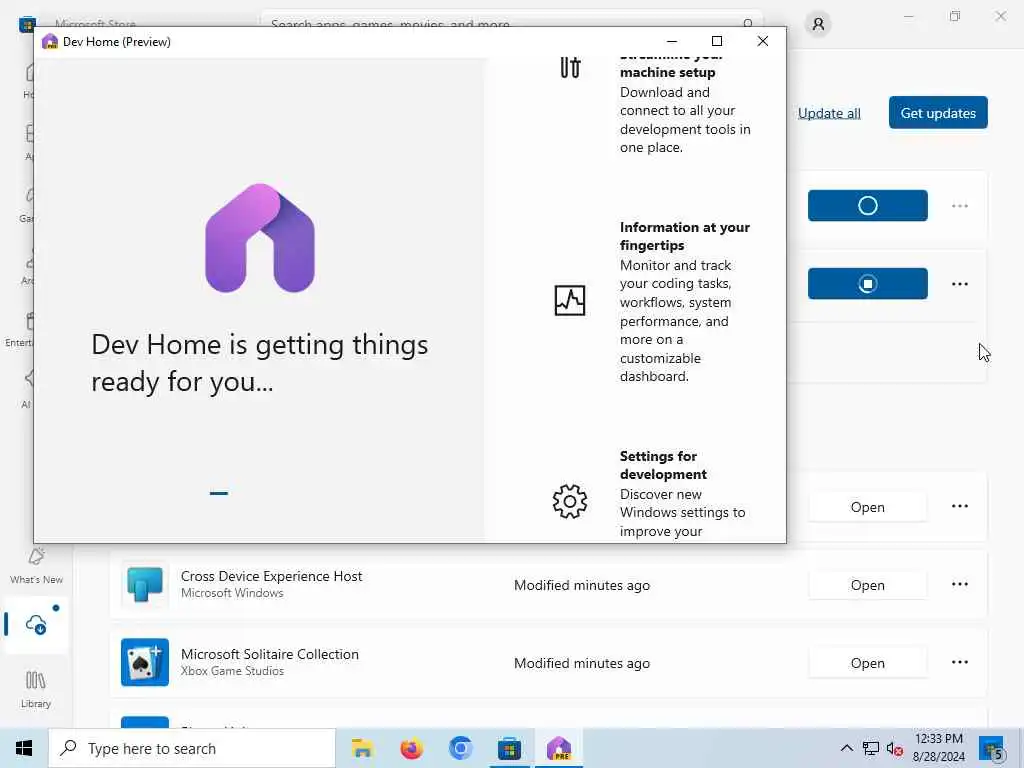Open more options for Cross Device Experience Host
This screenshot has height=768, width=1024.
pyautogui.click(x=959, y=584)
